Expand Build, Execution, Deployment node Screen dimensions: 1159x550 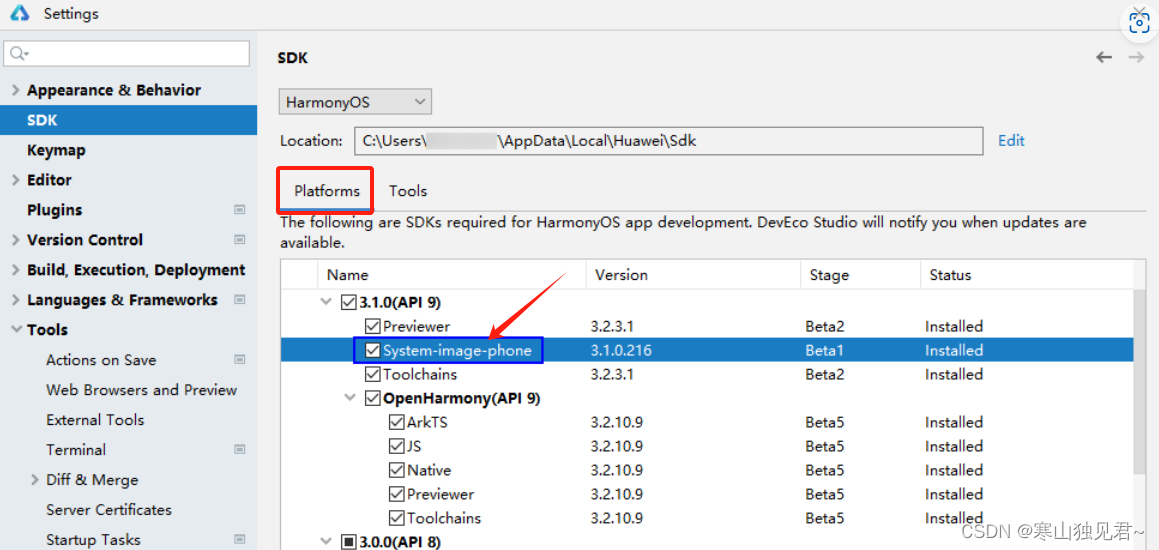click(x=16, y=271)
